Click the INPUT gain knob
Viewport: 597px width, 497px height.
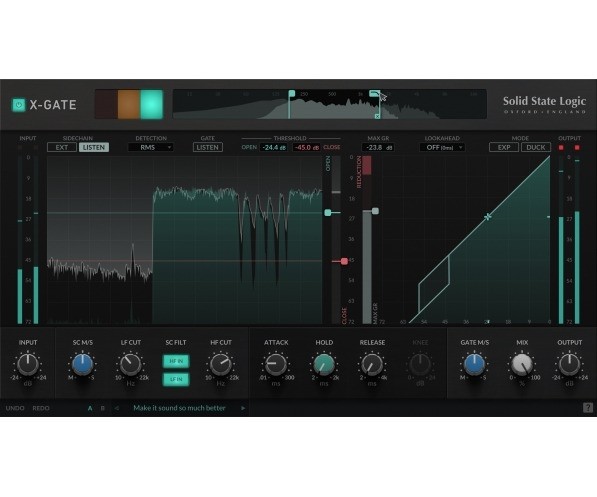[28, 364]
